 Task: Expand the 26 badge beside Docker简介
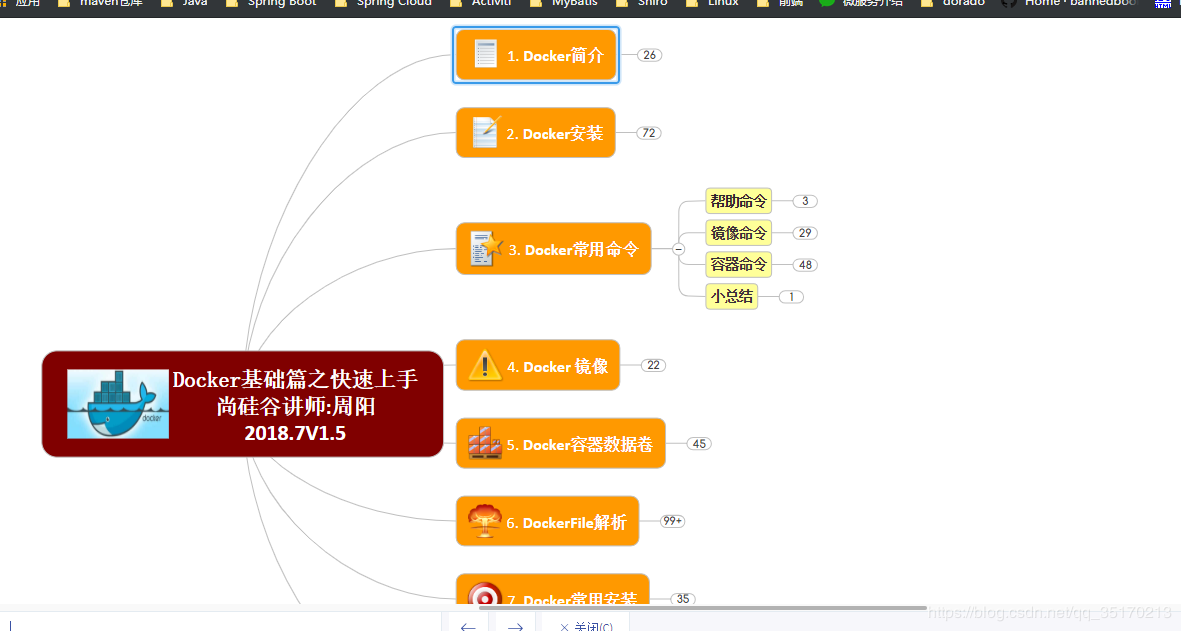pyautogui.click(x=649, y=55)
